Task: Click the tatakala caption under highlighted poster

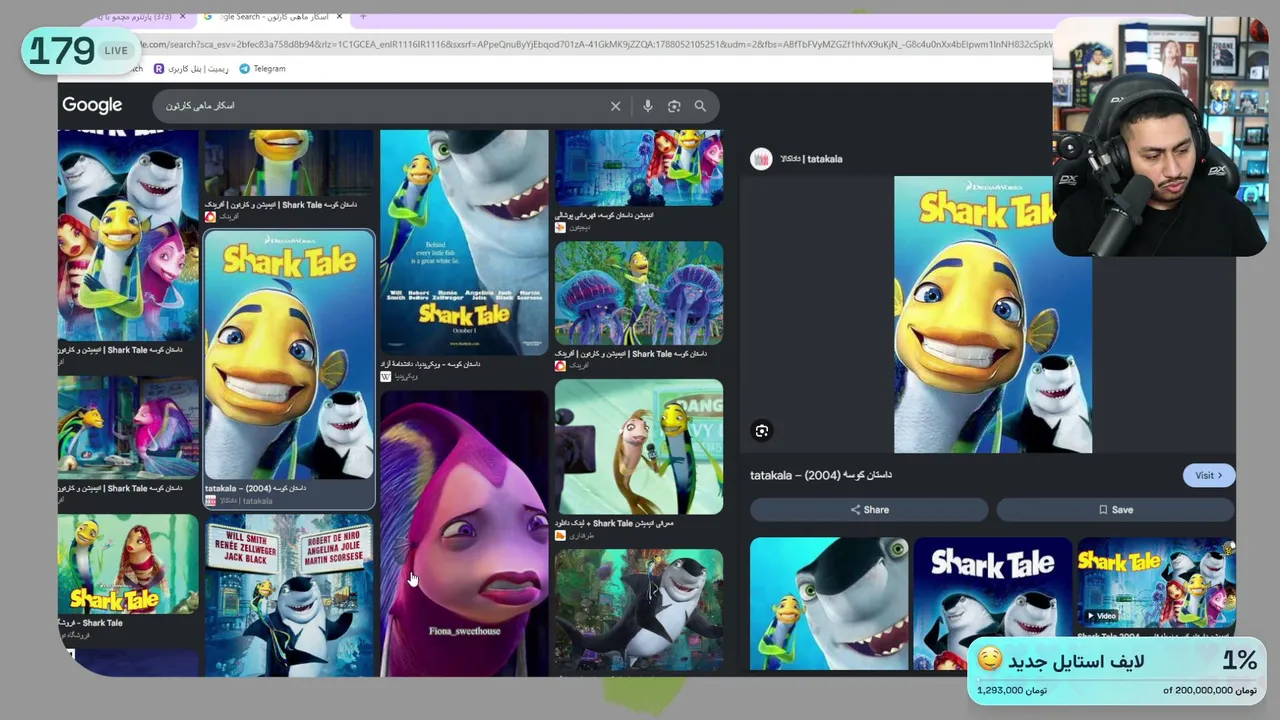Action: tap(256, 489)
